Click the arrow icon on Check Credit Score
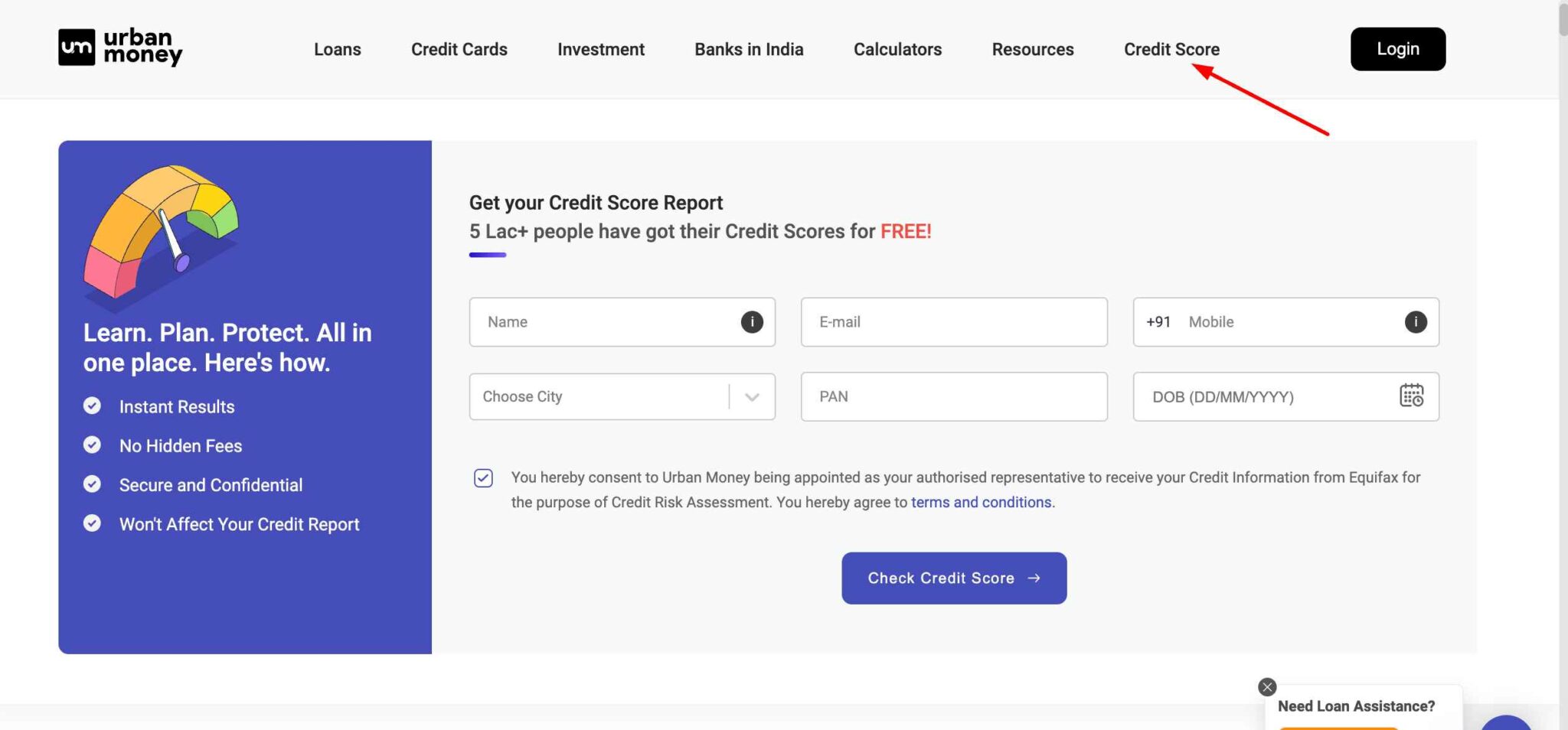1568x730 pixels. [1035, 578]
